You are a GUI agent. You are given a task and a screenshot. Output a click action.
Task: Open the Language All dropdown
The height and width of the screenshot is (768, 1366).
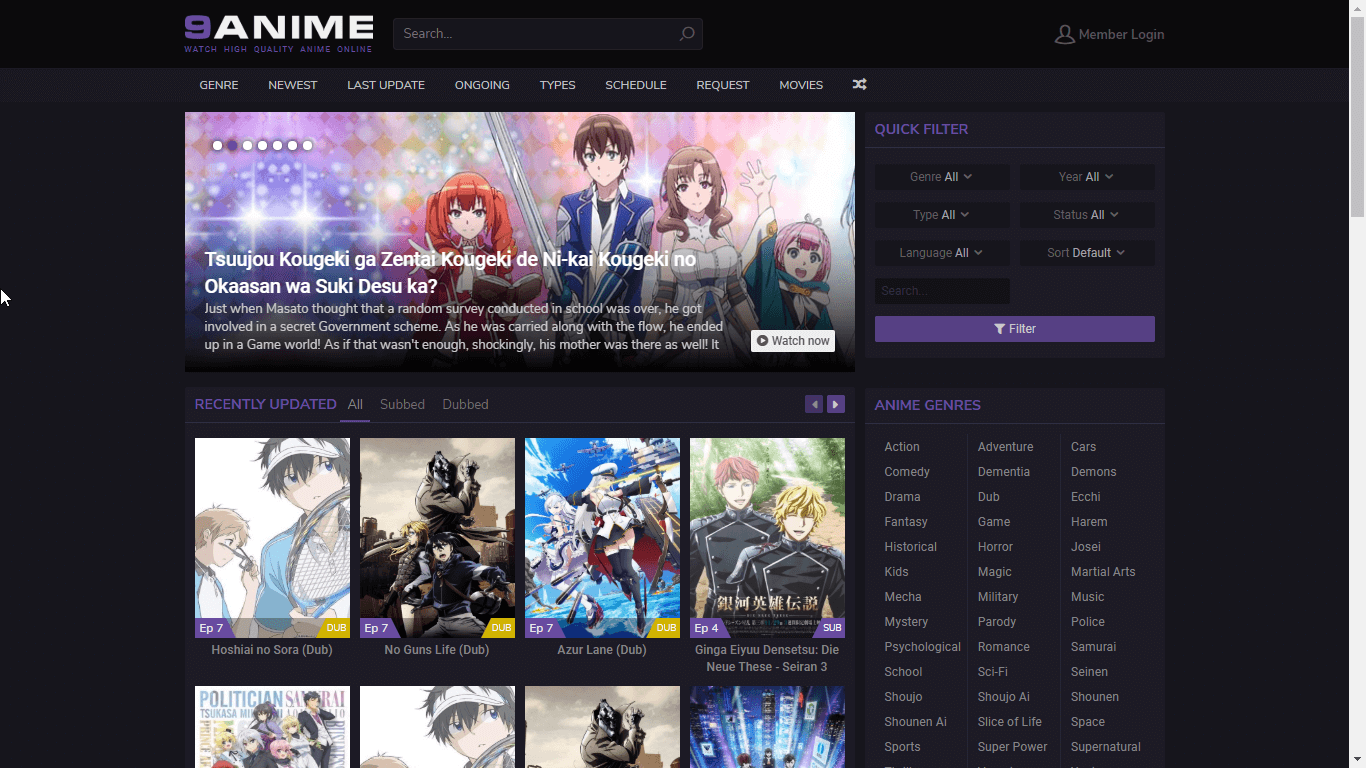click(x=942, y=253)
